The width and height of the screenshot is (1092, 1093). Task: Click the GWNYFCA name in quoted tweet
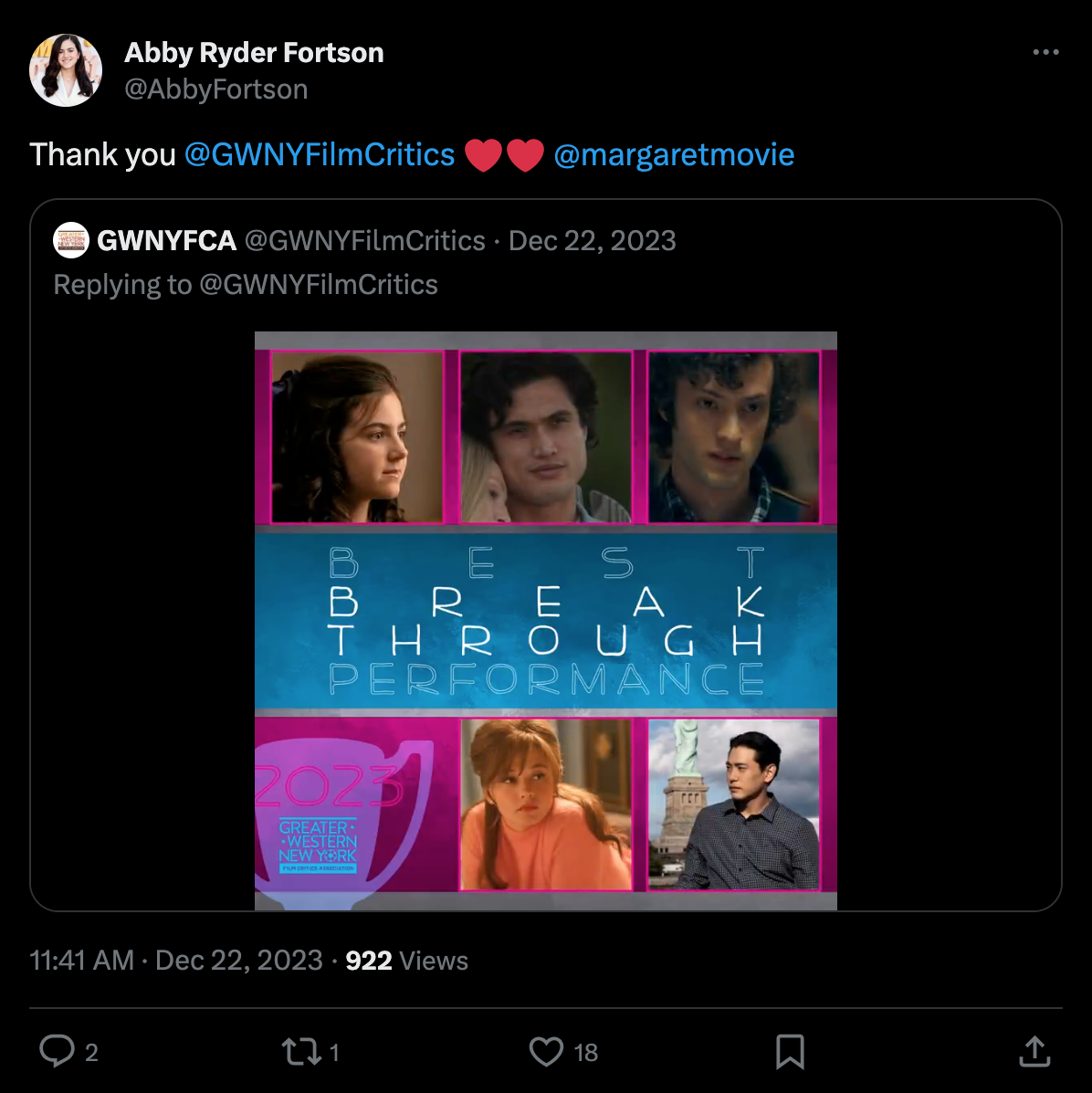[167, 241]
